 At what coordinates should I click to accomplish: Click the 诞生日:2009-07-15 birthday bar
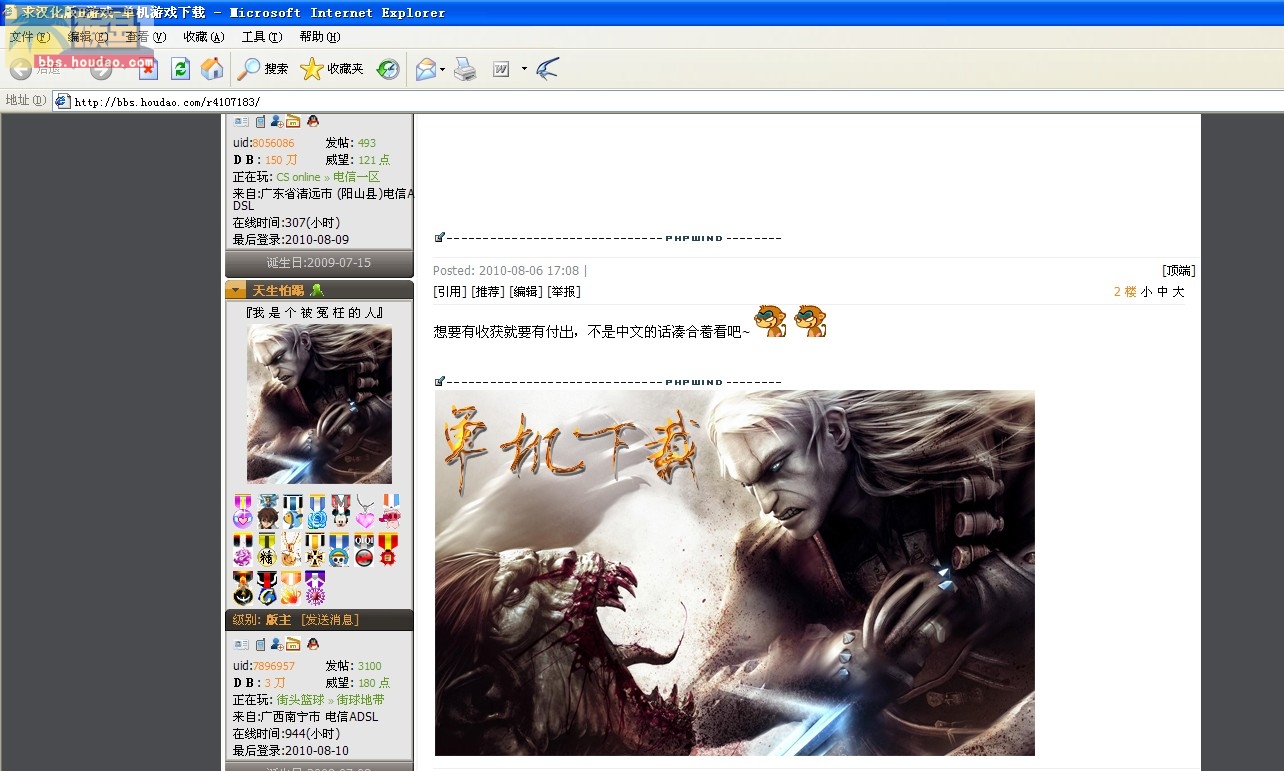(319, 263)
